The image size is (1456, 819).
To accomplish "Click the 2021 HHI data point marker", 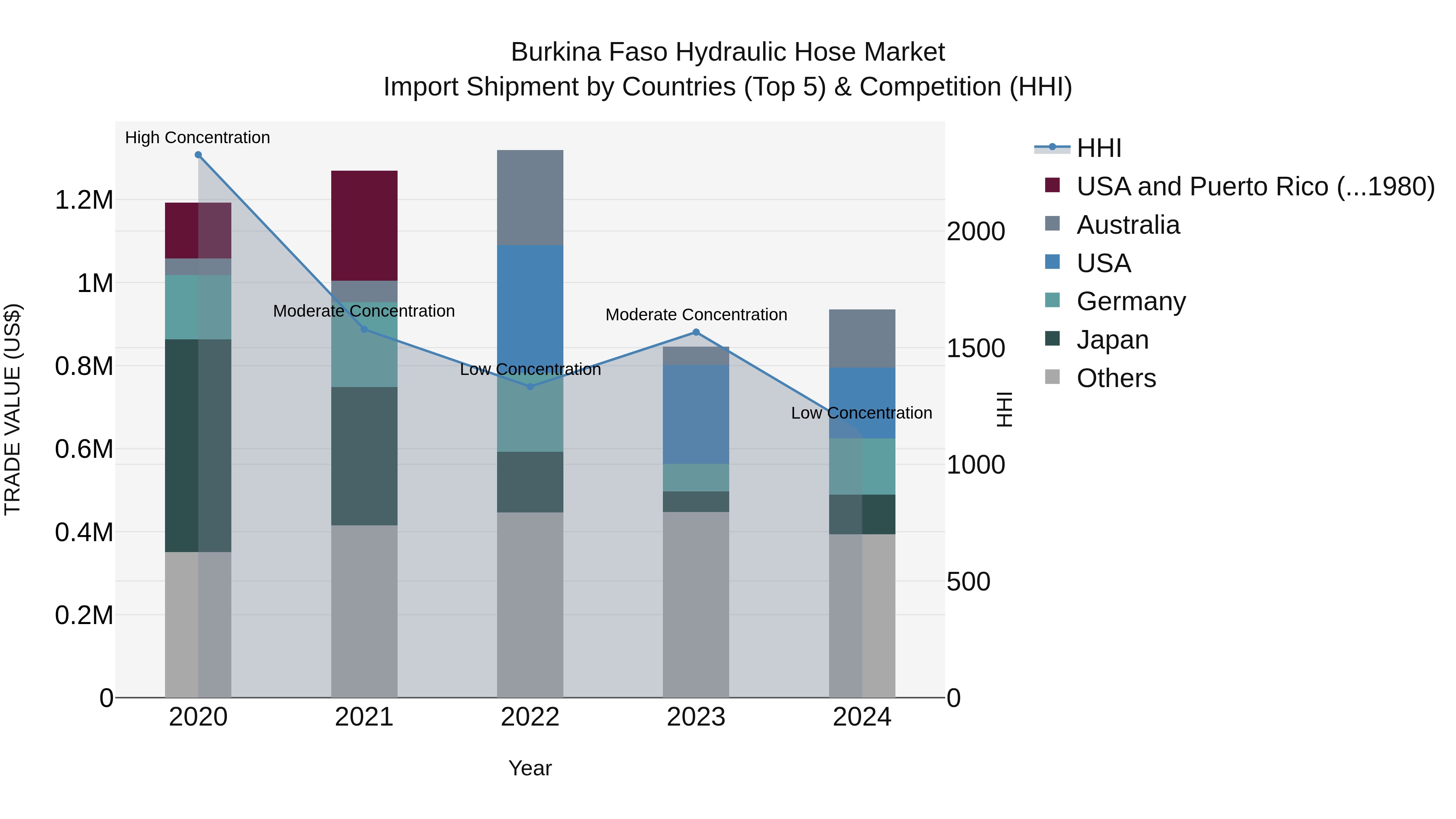I will pos(364,330).
